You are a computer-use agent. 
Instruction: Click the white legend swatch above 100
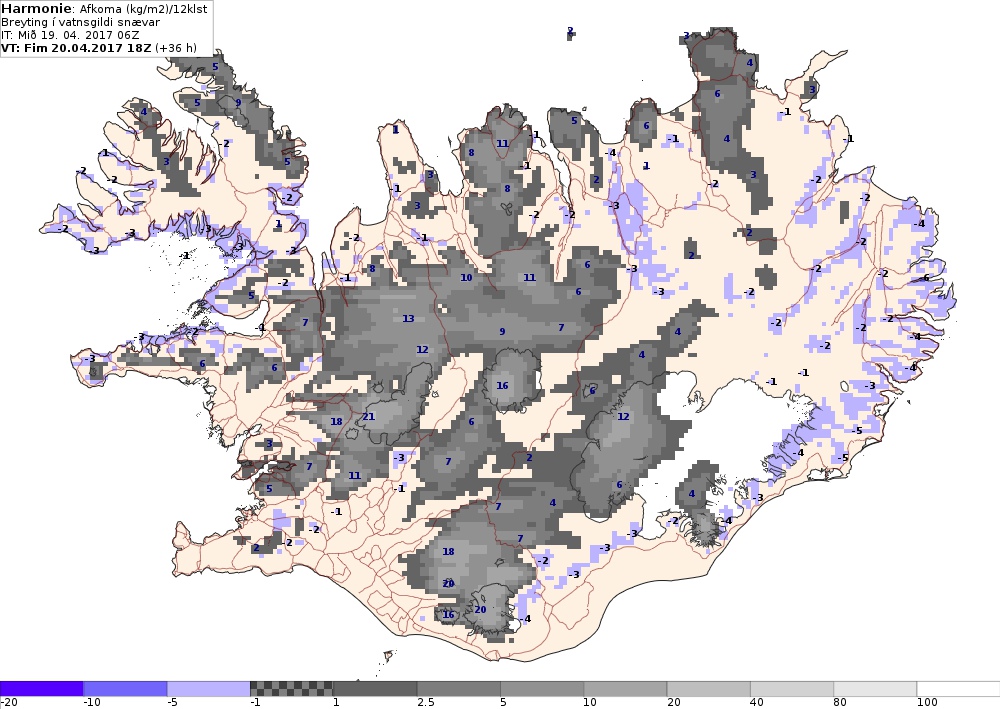click(x=959, y=689)
